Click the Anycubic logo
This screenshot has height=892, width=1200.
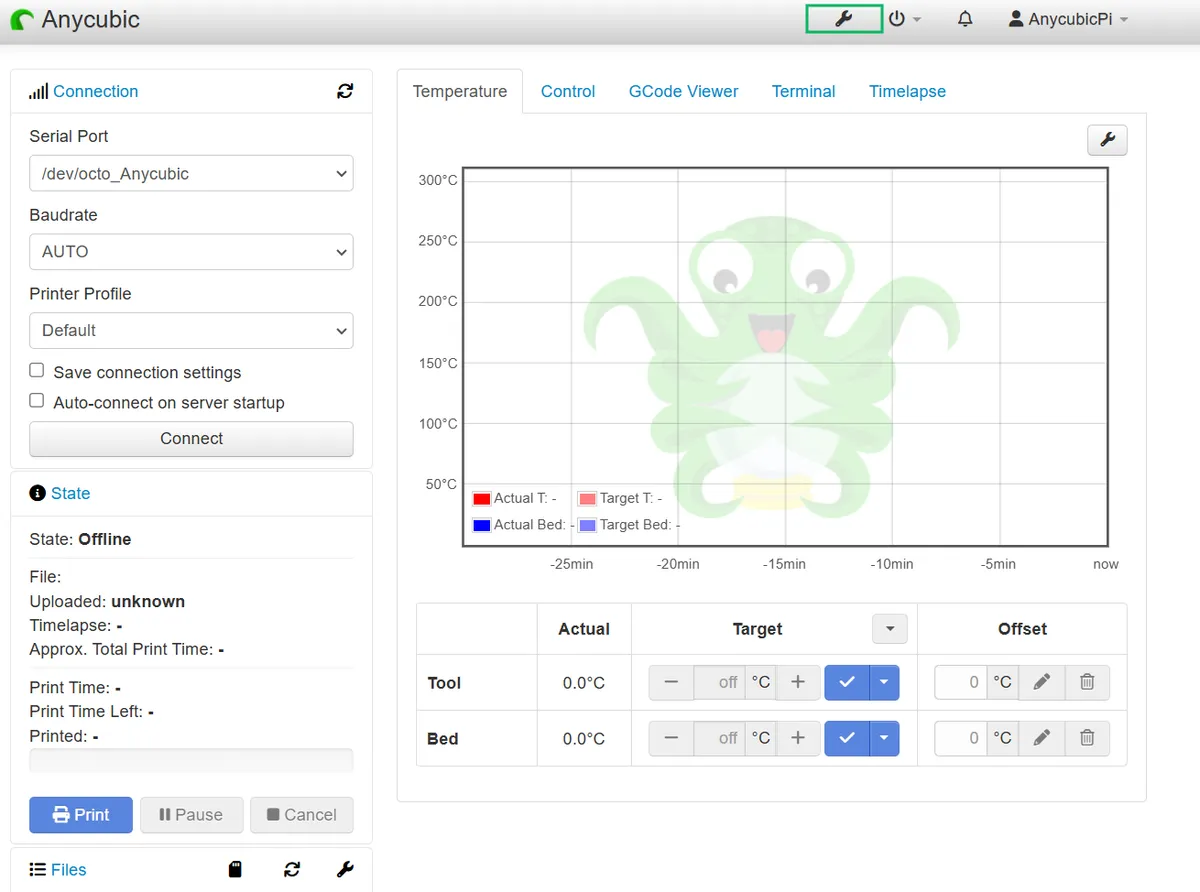pyautogui.click(x=75, y=19)
